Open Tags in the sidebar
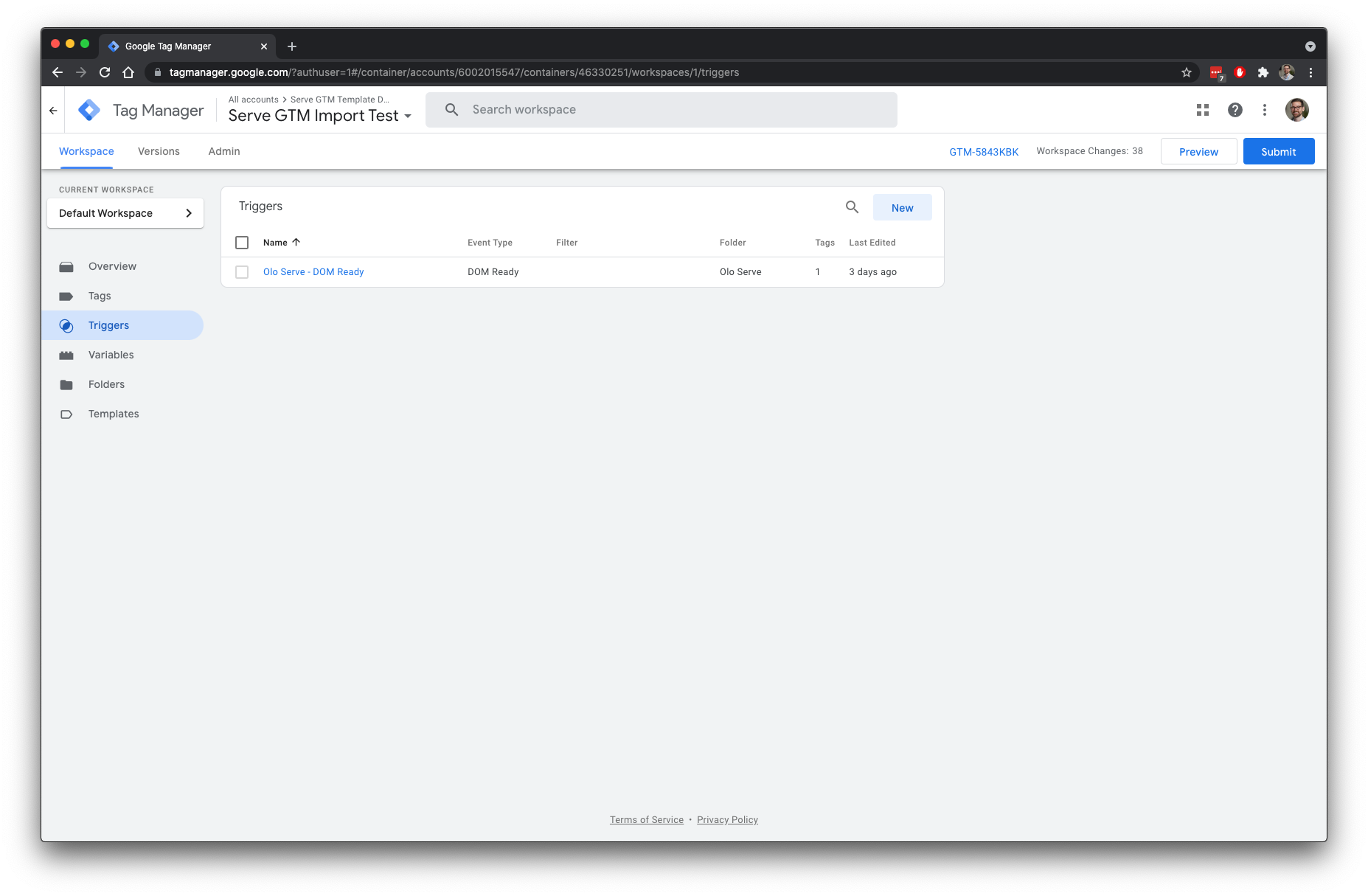This screenshot has height=896, width=1368. (x=100, y=296)
